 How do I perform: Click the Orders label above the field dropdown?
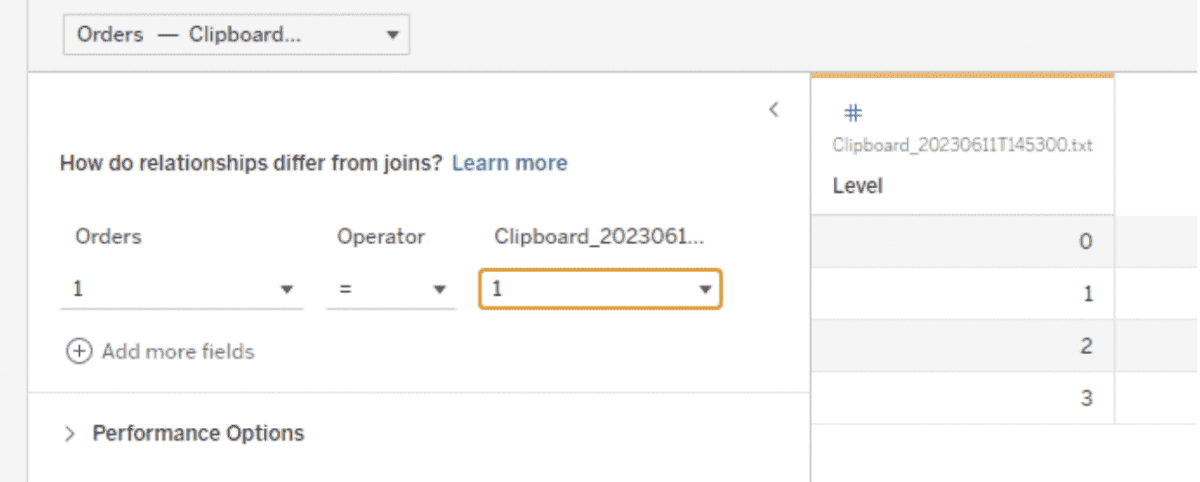(x=108, y=237)
